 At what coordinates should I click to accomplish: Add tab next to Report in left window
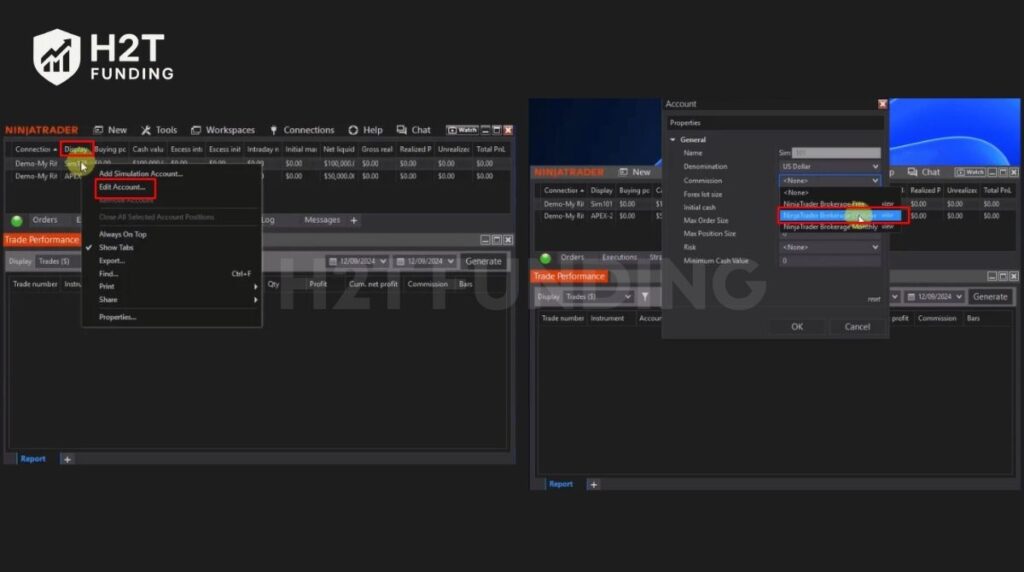pos(67,460)
